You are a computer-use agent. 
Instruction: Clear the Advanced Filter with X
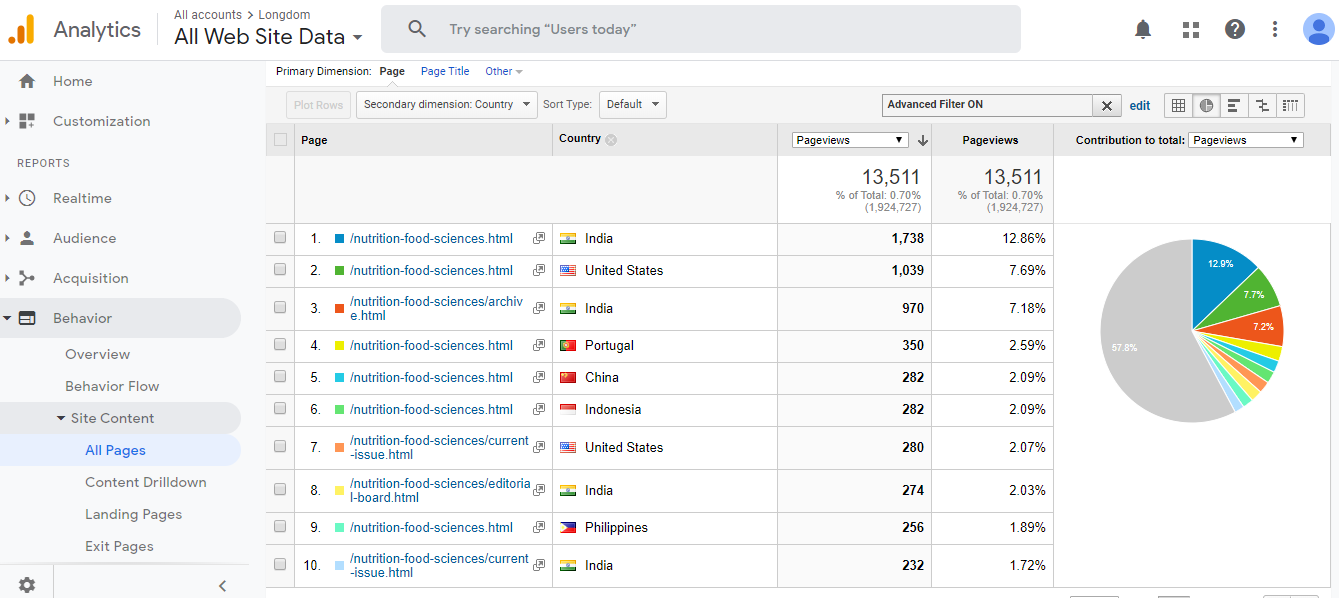point(1106,105)
